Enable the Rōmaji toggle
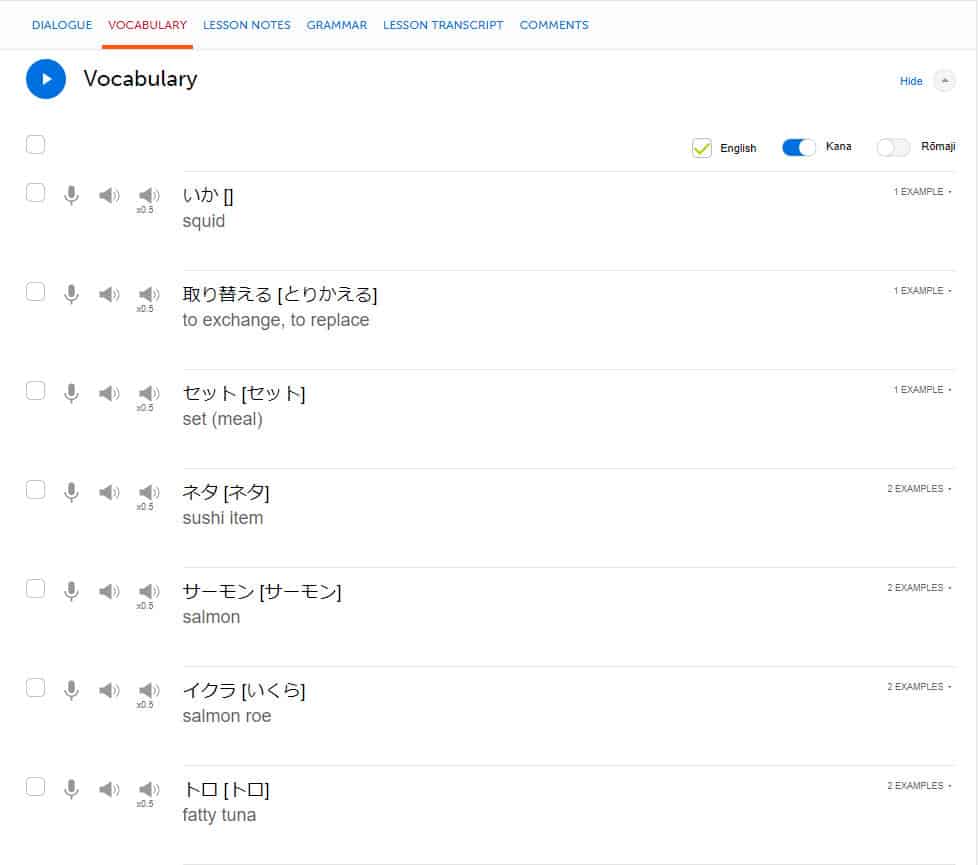 pyautogui.click(x=893, y=147)
